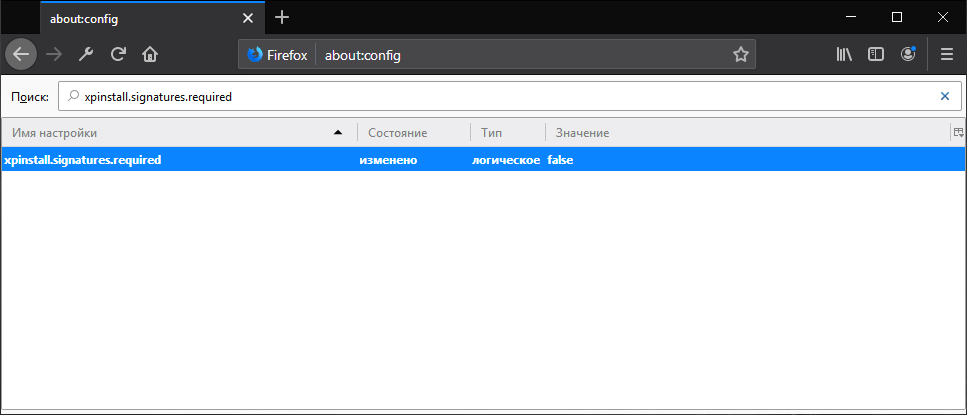
Task: Sort by the Значение column header
Action: pyautogui.click(x=747, y=133)
